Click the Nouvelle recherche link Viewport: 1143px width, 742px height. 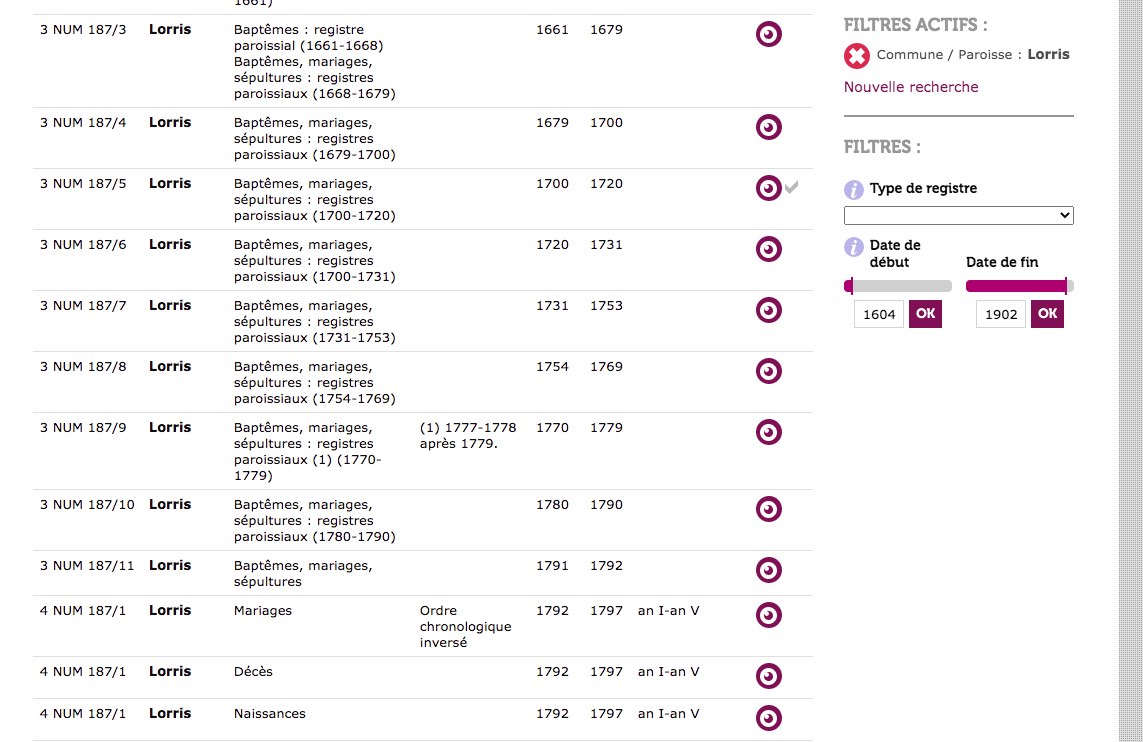point(911,87)
